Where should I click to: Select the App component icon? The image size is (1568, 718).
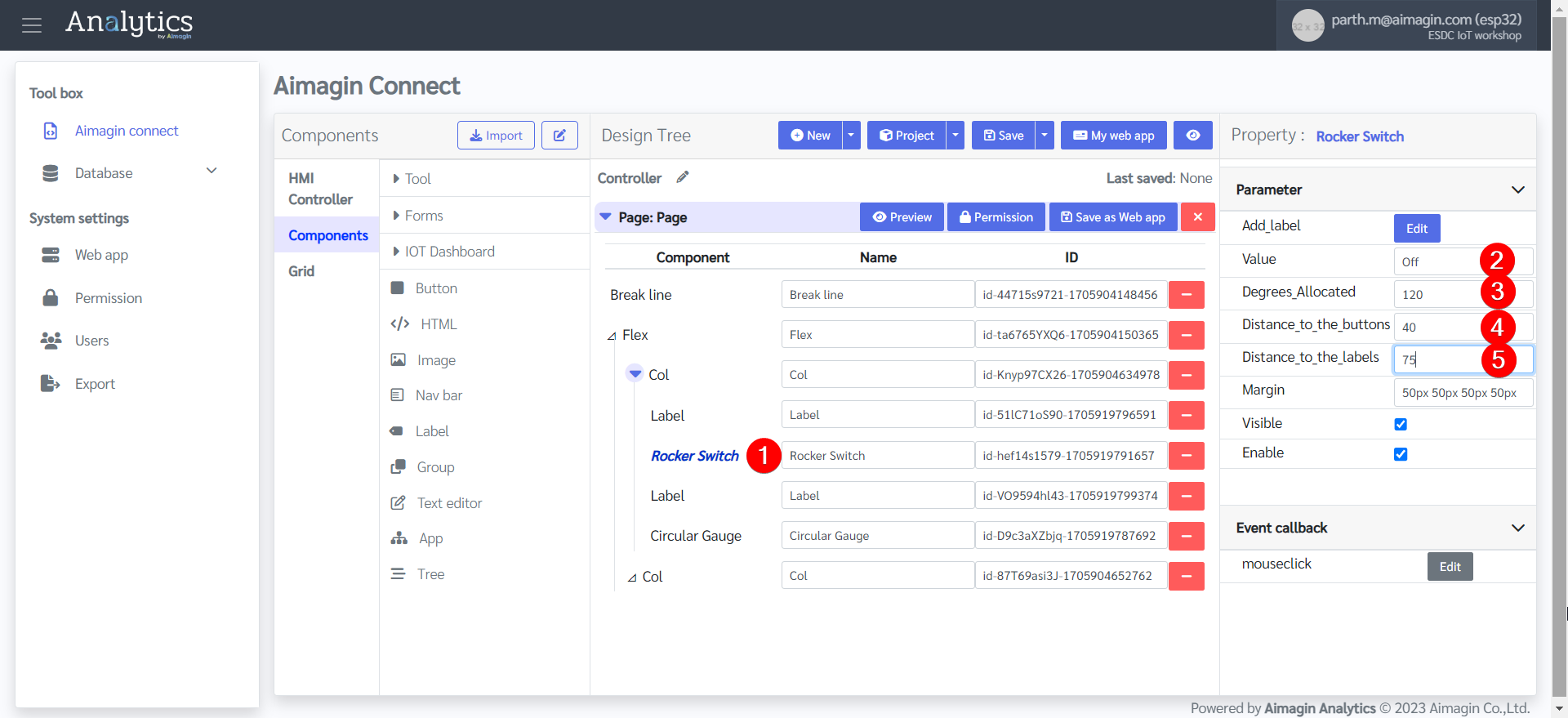[x=399, y=538]
